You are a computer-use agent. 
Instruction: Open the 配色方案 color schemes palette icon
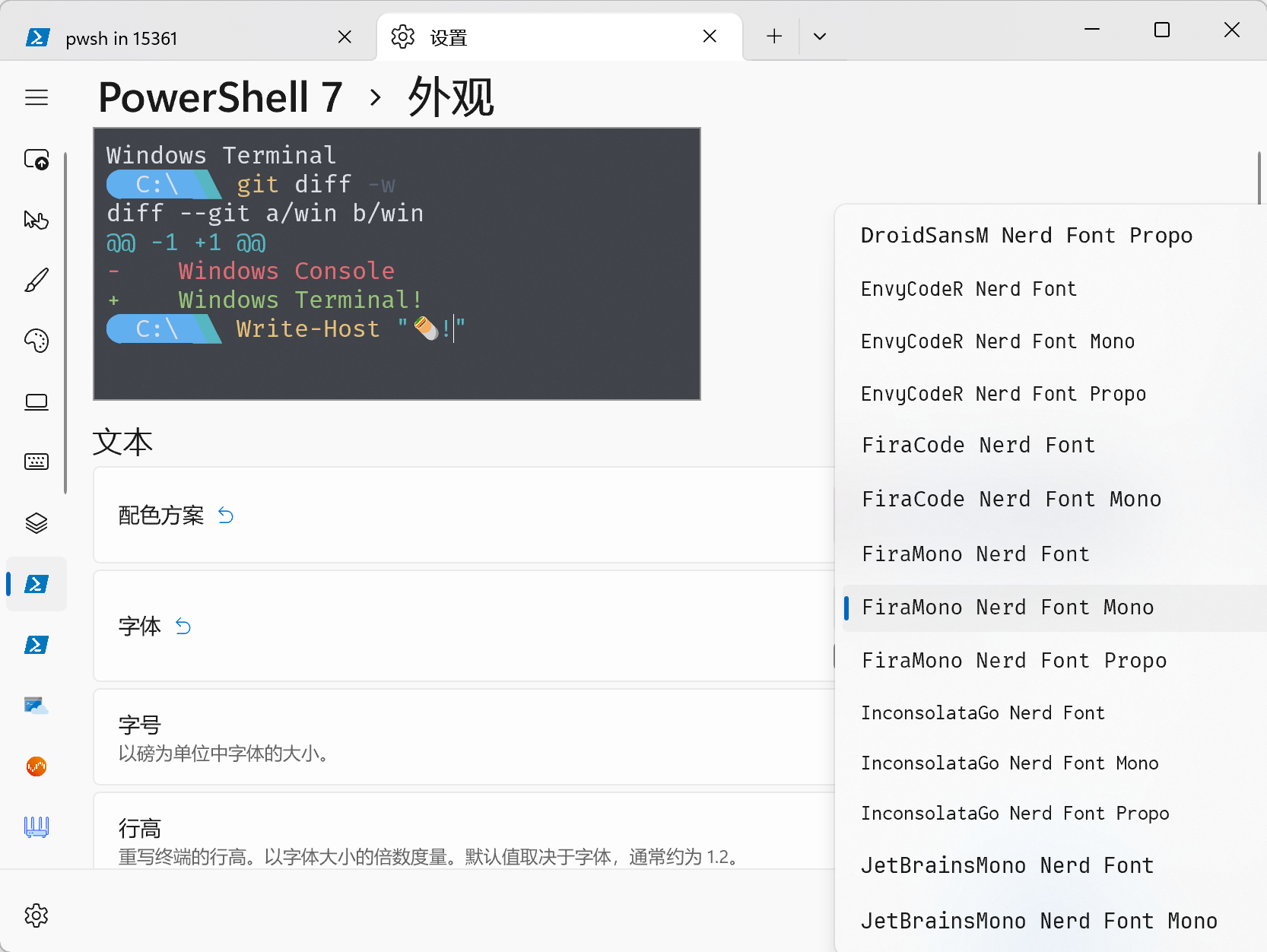tap(37, 341)
